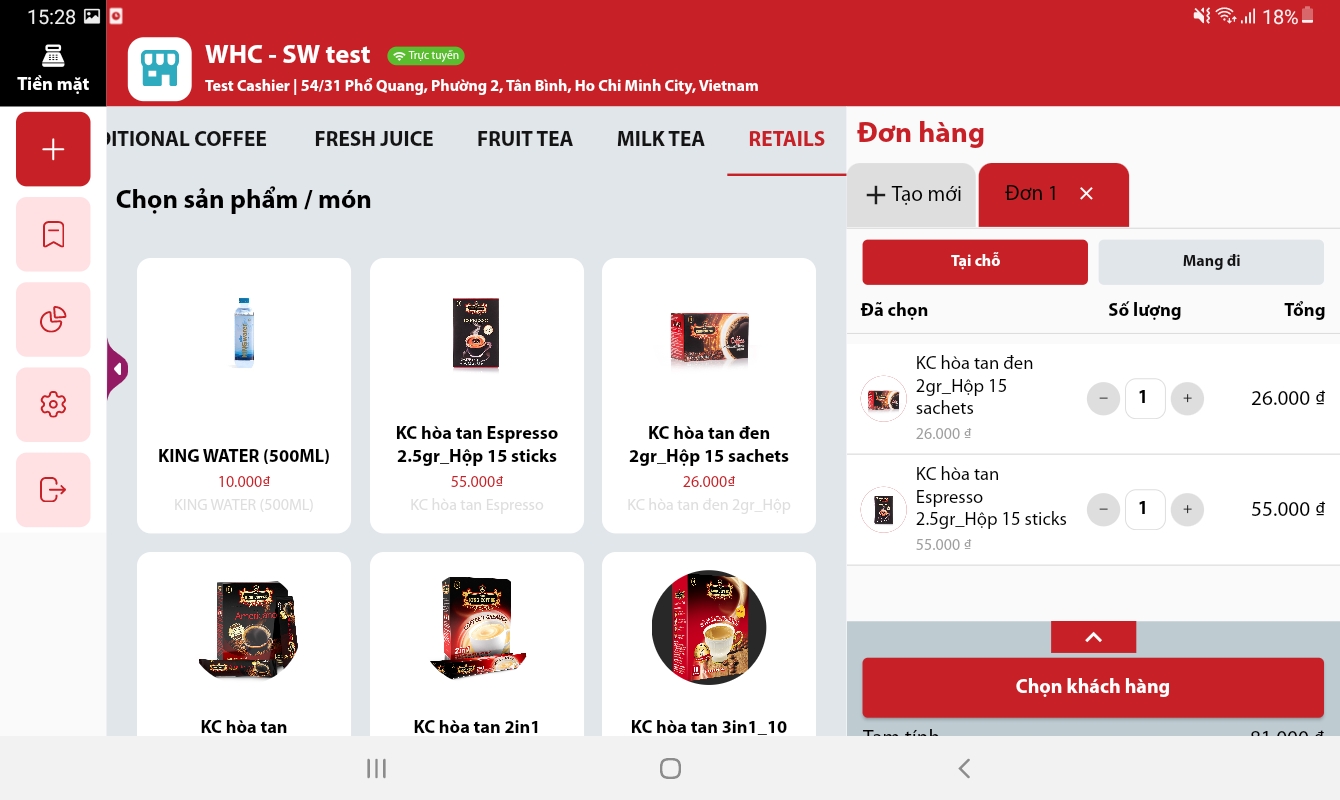The width and height of the screenshot is (1340, 800).
Task: Tap the Chọn khách hàng button
Action: (1093, 687)
